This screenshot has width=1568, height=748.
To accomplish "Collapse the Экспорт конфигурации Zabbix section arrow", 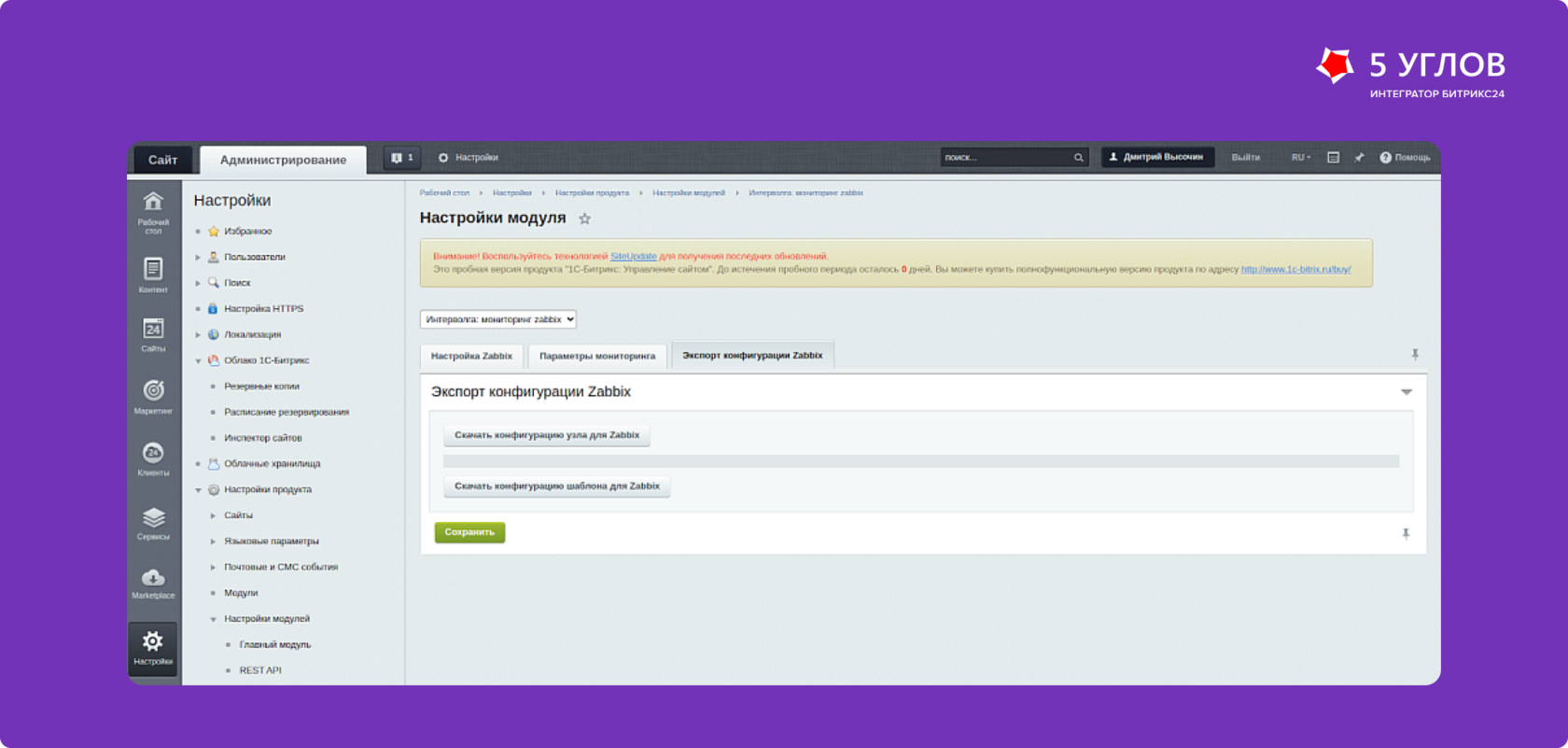I will click(x=1406, y=392).
